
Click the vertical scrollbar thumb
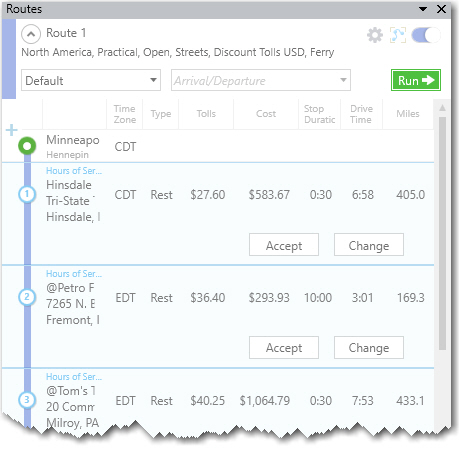coord(442,233)
